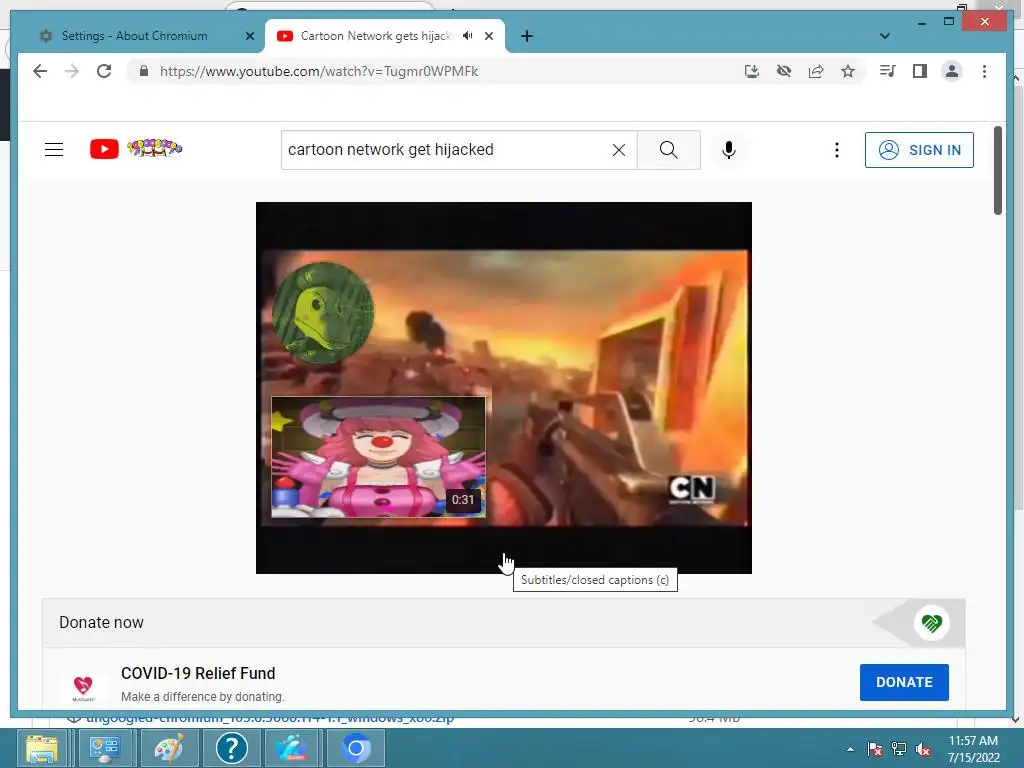
Task: Close the Cartoon Network YouTube tab
Action: click(x=489, y=36)
